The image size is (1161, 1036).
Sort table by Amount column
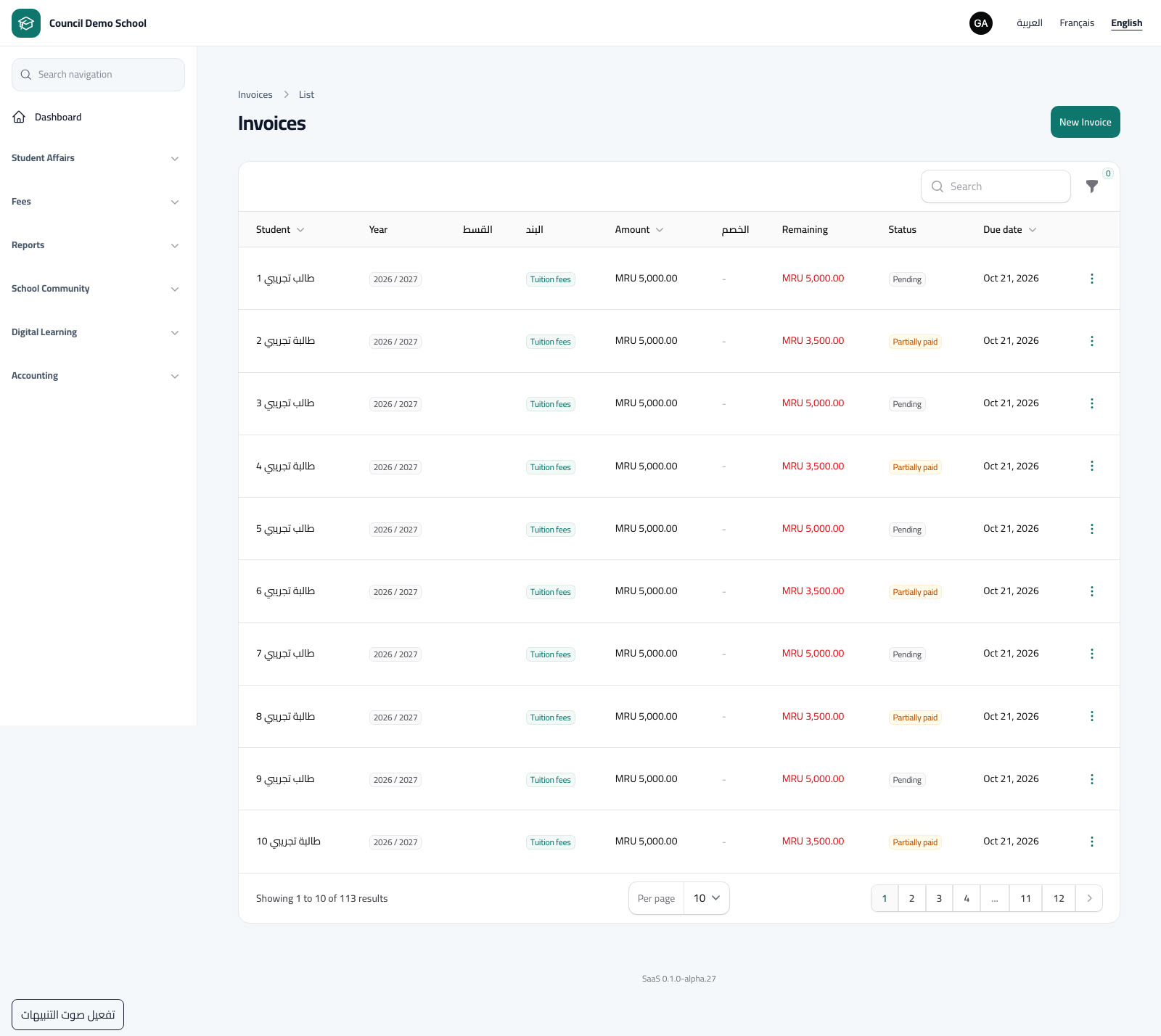click(639, 229)
